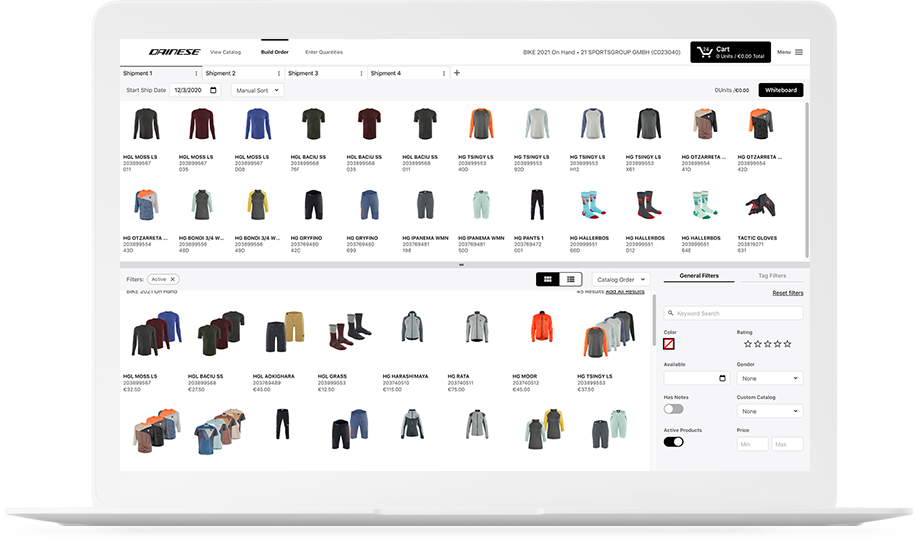Select HGL BACIU SS 76F thumbnail
This screenshot has width=917, height=538.
[x=313, y=123]
